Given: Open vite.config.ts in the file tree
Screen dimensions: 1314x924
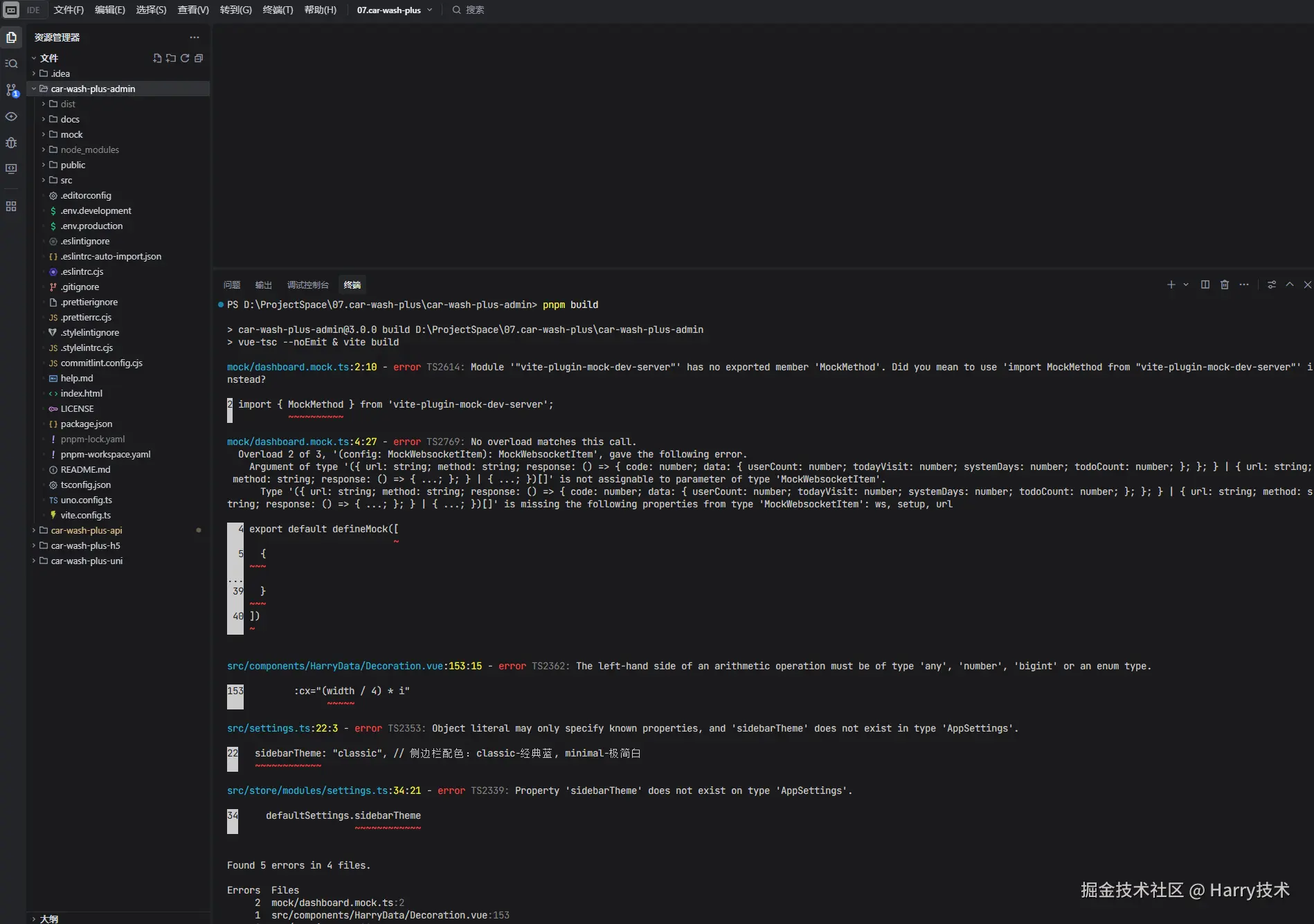Looking at the screenshot, I should [x=86, y=515].
